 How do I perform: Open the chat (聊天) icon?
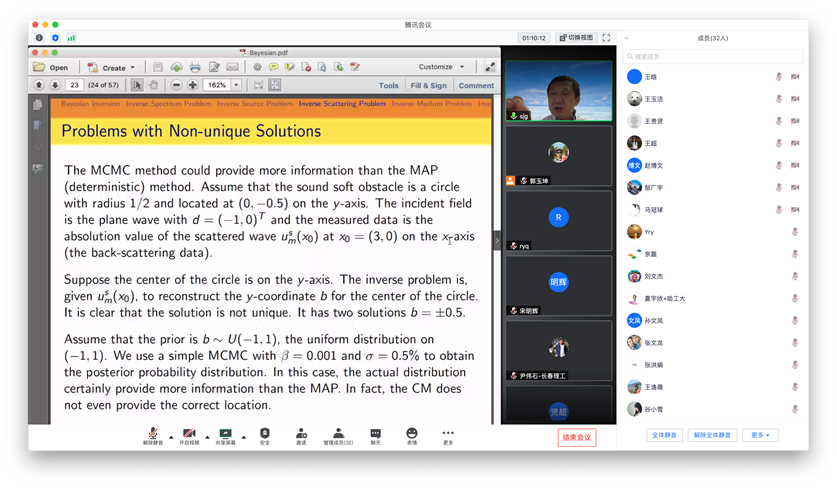(376, 436)
